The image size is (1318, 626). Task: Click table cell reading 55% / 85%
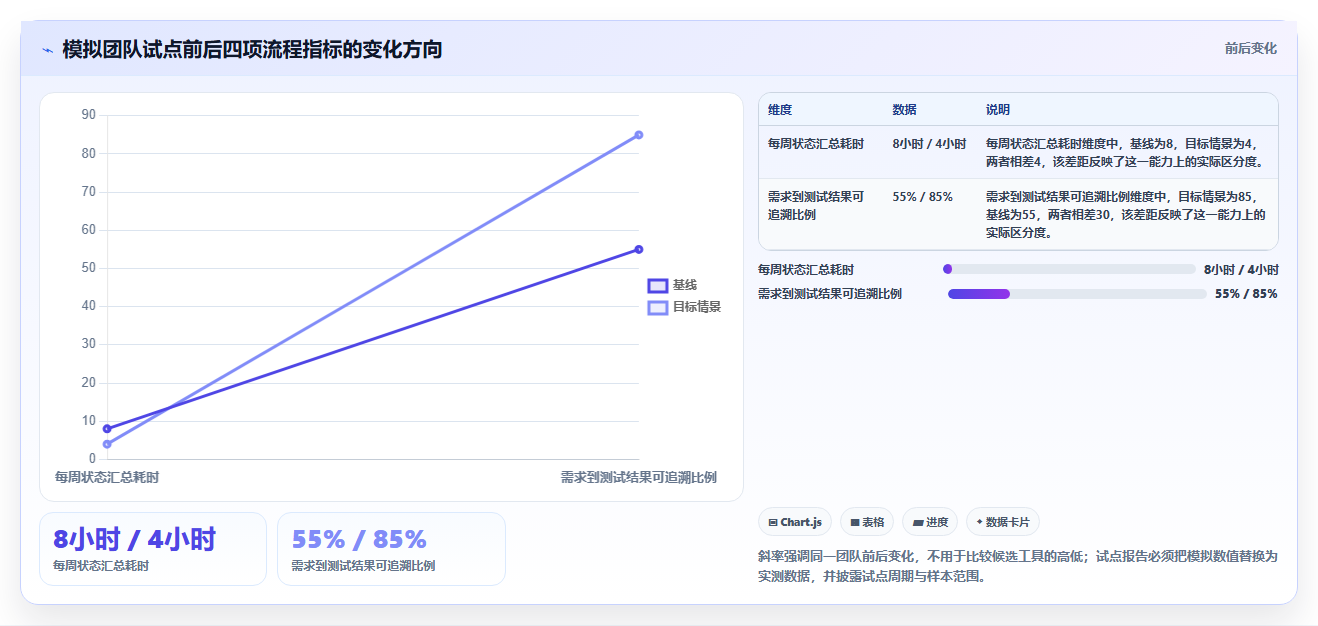[x=922, y=197]
